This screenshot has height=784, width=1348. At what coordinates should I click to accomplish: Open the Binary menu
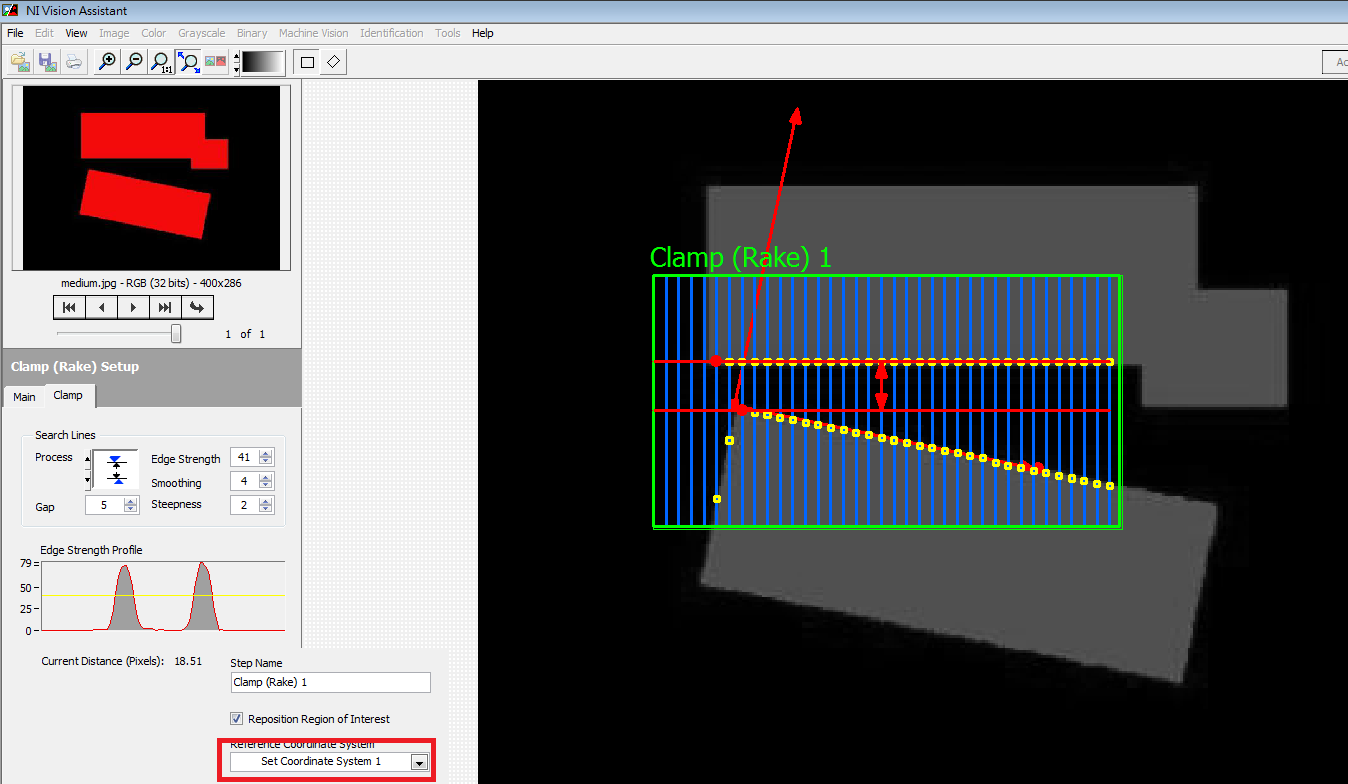[x=252, y=33]
